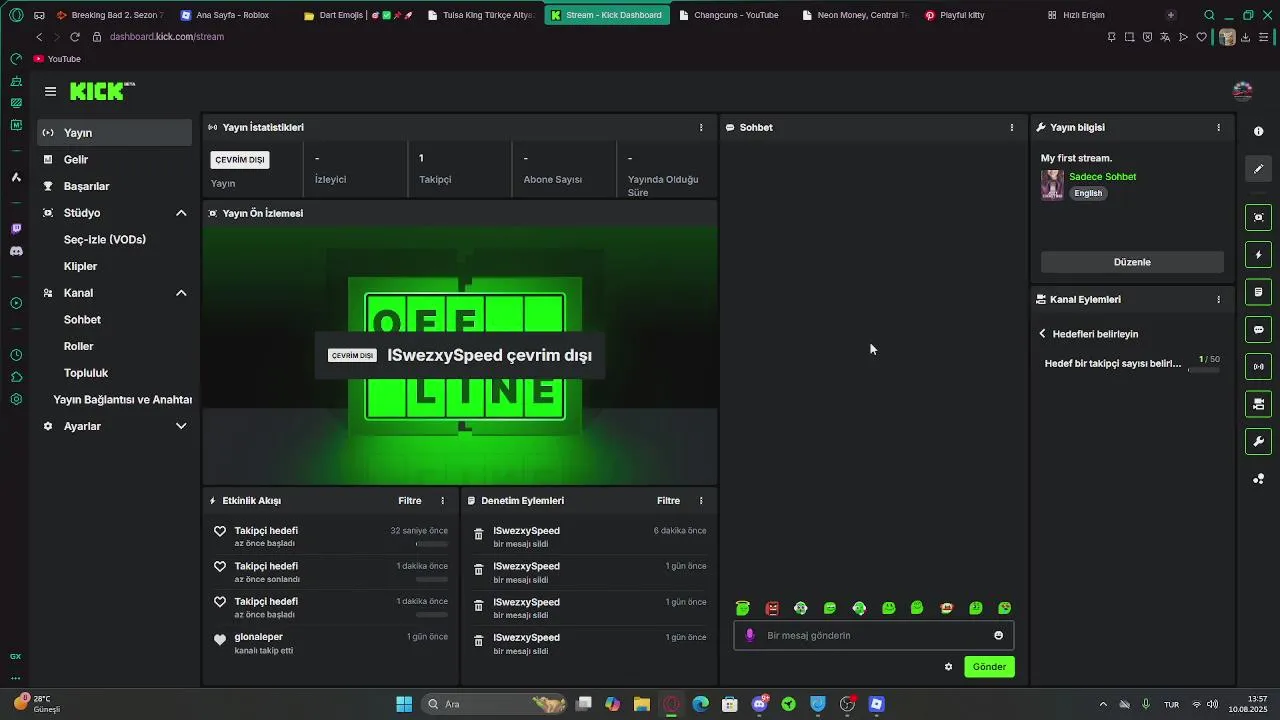This screenshot has width=1280, height=720.
Task: Open Filtre in Denetim Eylemleri panel
Action: pos(668,500)
